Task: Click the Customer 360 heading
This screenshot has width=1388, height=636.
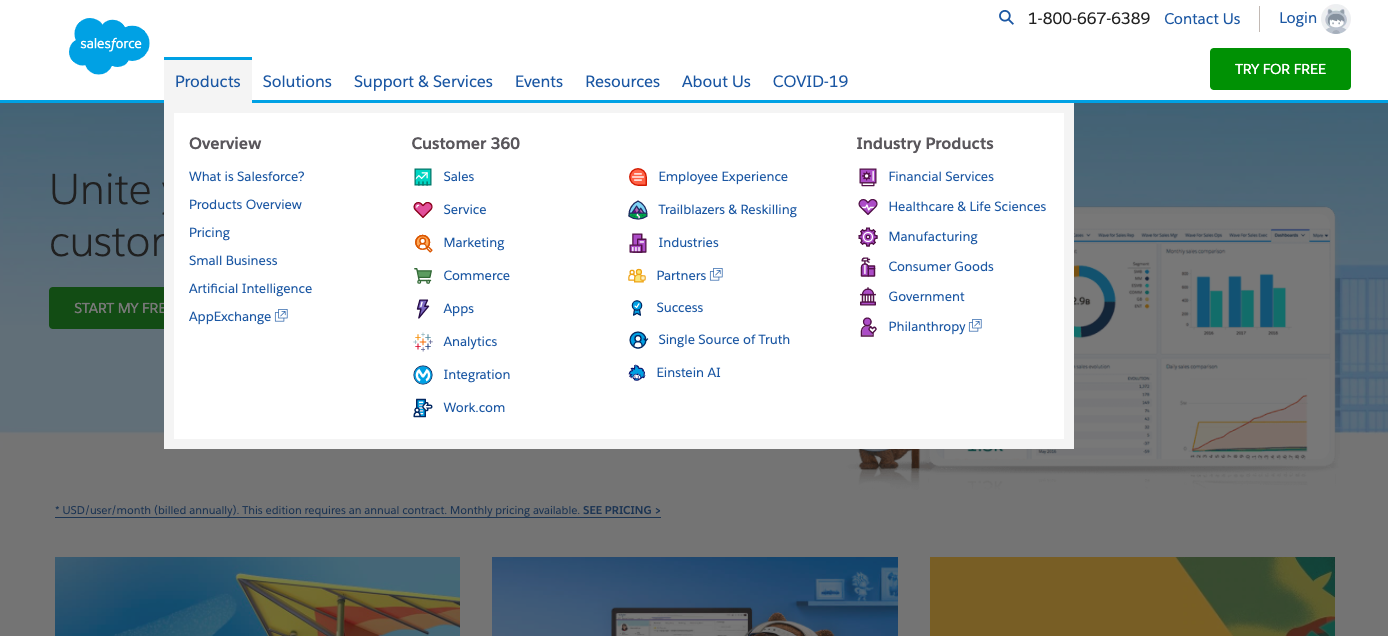Action: [x=466, y=143]
